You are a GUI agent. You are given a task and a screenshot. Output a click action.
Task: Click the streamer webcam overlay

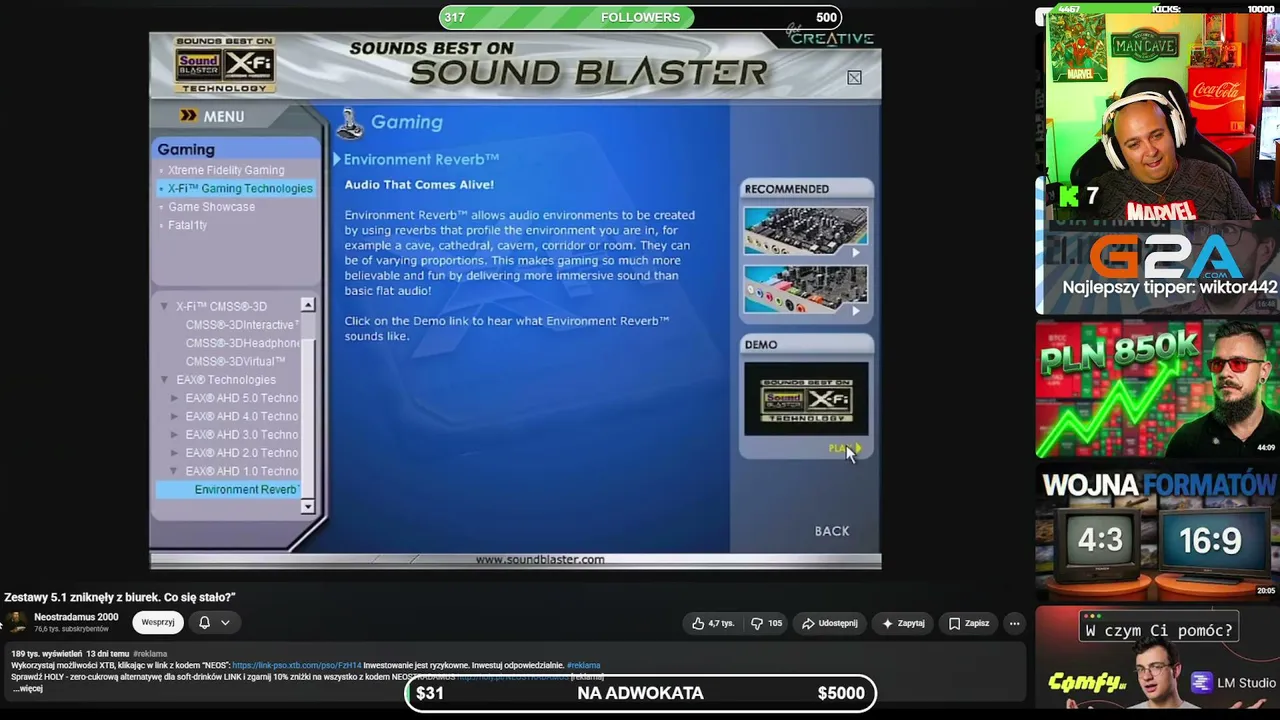tap(1163, 115)
